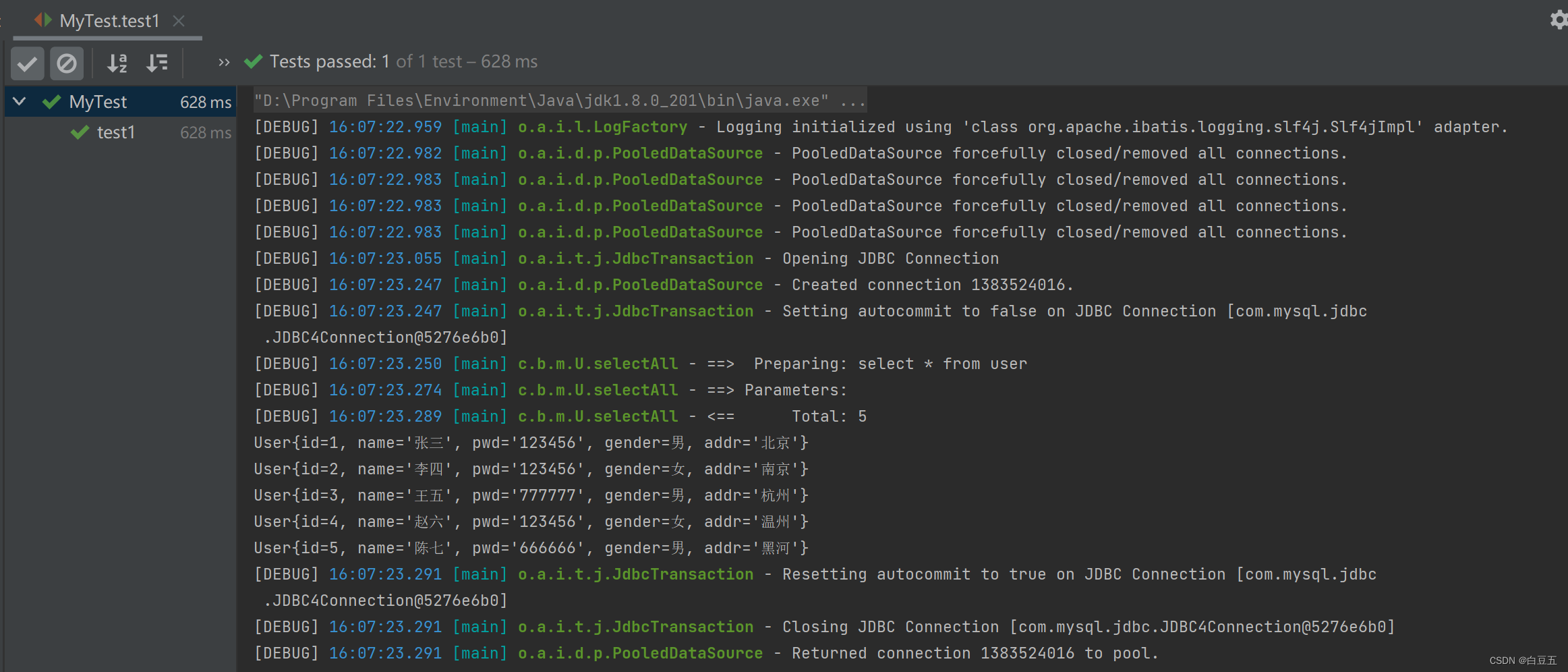
Task: Click the java.exe command line at top of console
Action: [560, 101]
